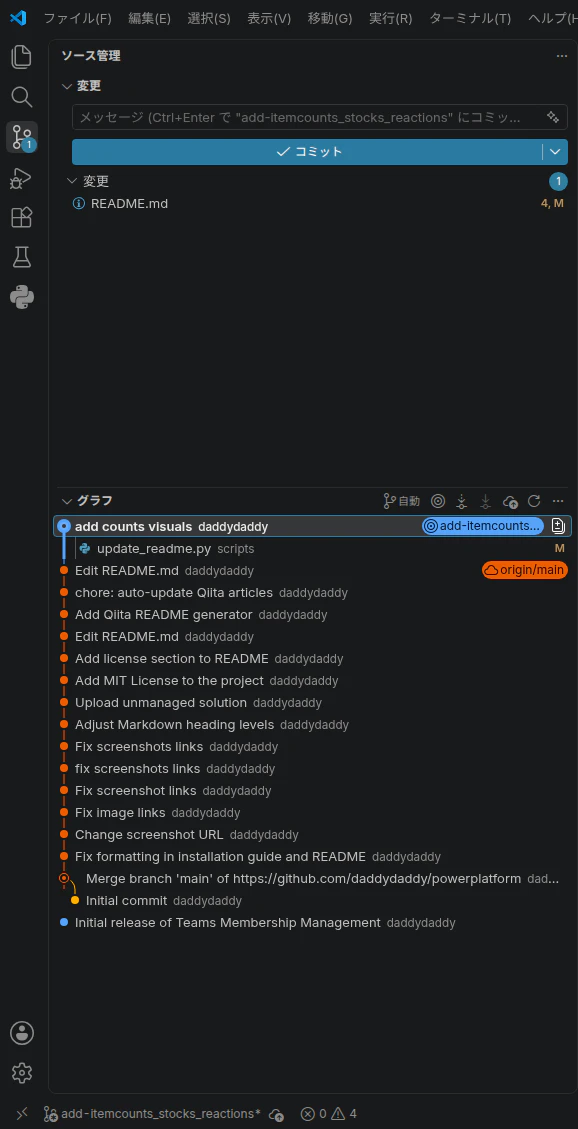Collapse the 変更 changes group
This screenshot has height=1129, width=578.
tap(71, 181)
